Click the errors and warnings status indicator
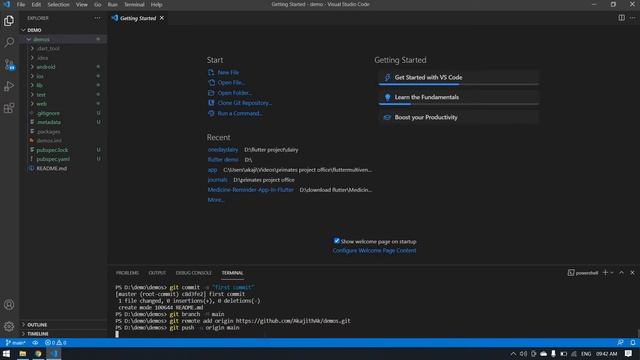The width and height of the screenshot is (640, 360). click(56, 342)
